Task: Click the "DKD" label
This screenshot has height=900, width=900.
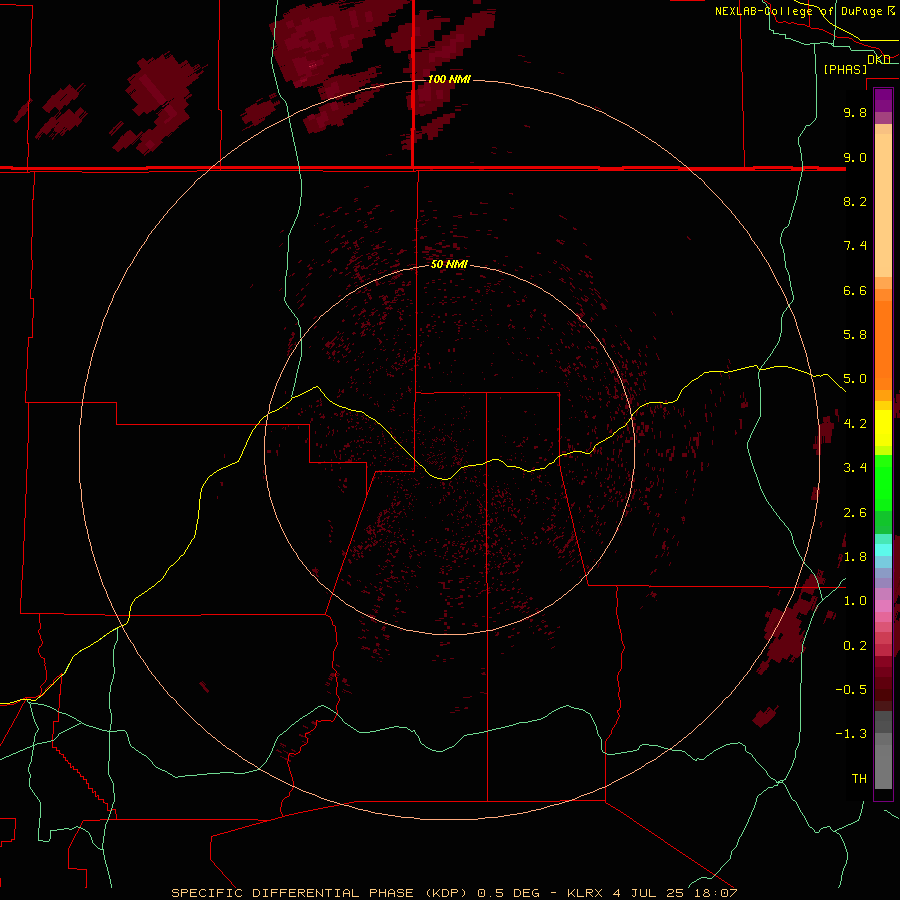Action: coord(879,60)
